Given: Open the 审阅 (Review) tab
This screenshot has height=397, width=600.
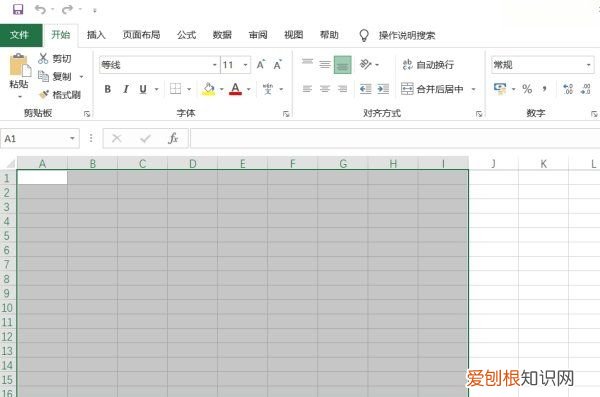Looking at the screenshot, I should (x=258, y=35).
